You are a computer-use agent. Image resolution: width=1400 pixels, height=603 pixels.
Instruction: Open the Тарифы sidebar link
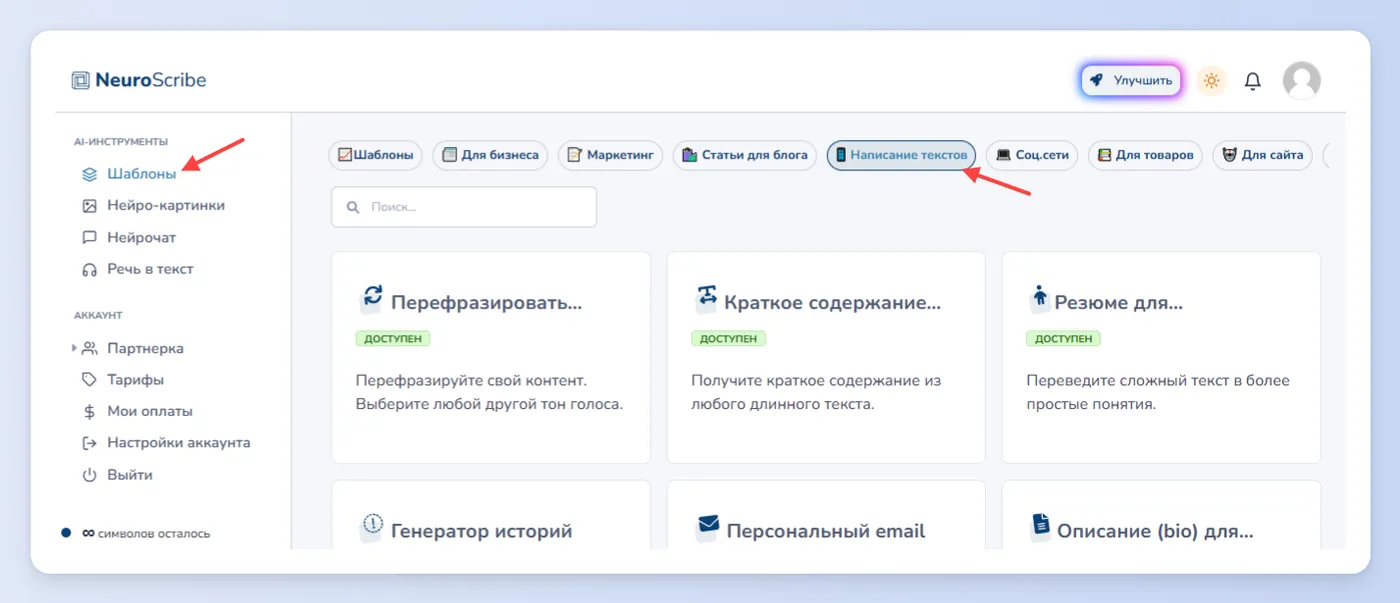click(x=135, y=380)
